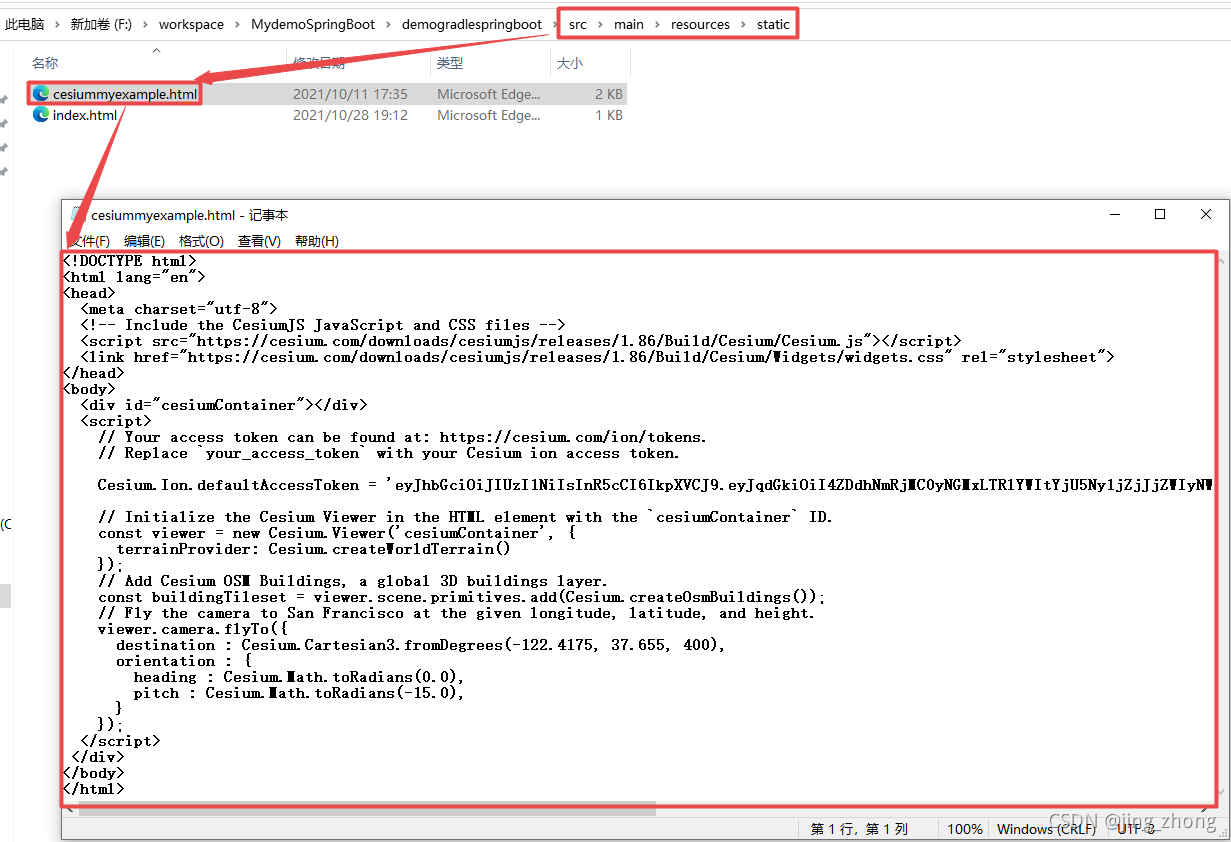1231x842 pixels.
Task: Expand the chevron after 此电脑 in address bar
Action: (x=57, y=24)
